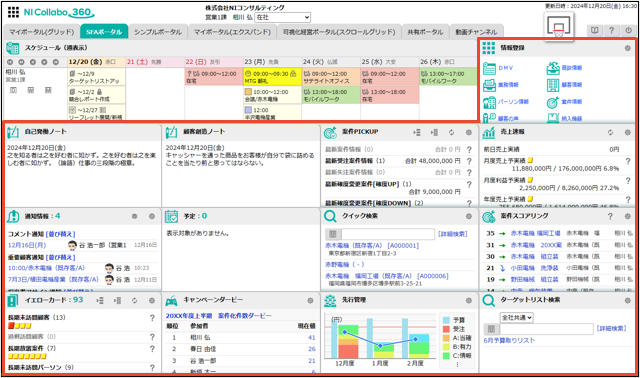Click the schedule calendar icon in スケジュール header
Screen dimensions: 640x378
pos(13,48)
